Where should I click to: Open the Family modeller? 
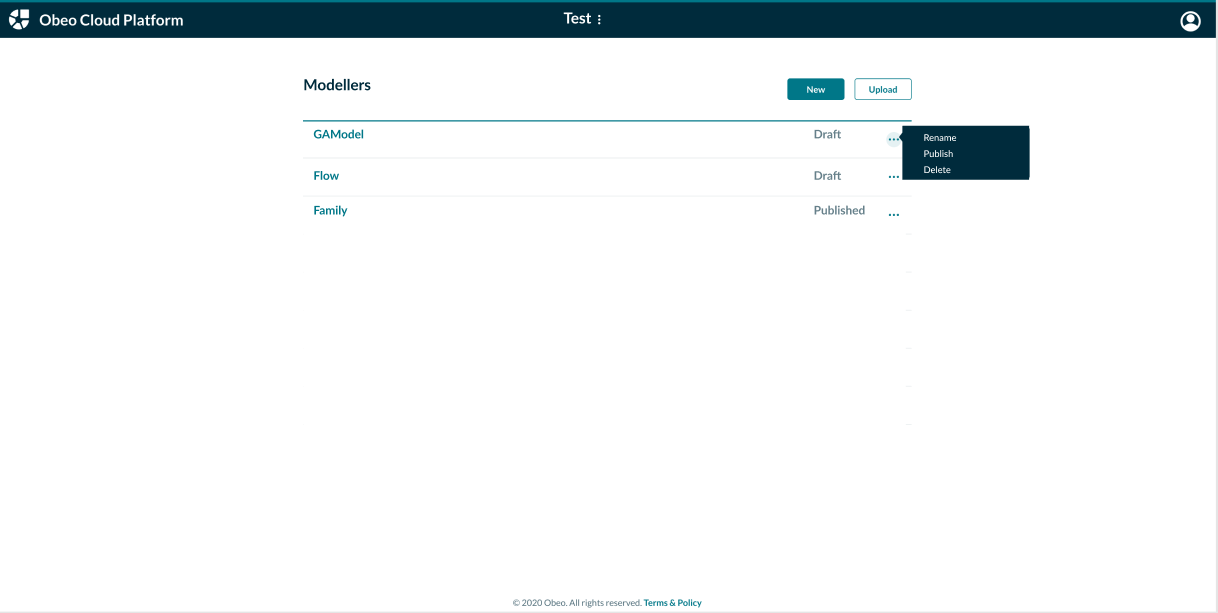[x=330, y=210]
